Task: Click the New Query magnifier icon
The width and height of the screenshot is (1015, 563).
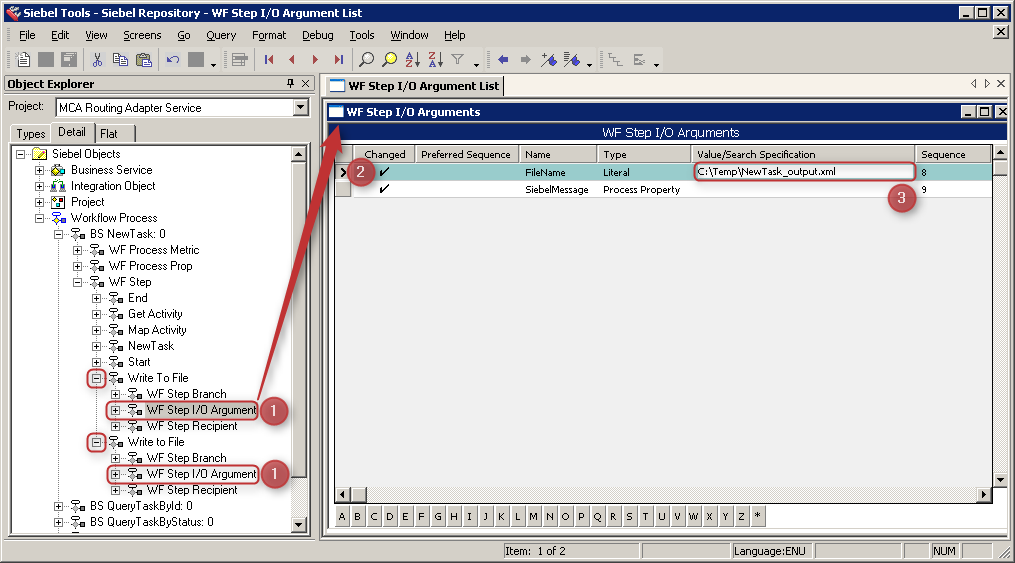Action: click(366, 60)
